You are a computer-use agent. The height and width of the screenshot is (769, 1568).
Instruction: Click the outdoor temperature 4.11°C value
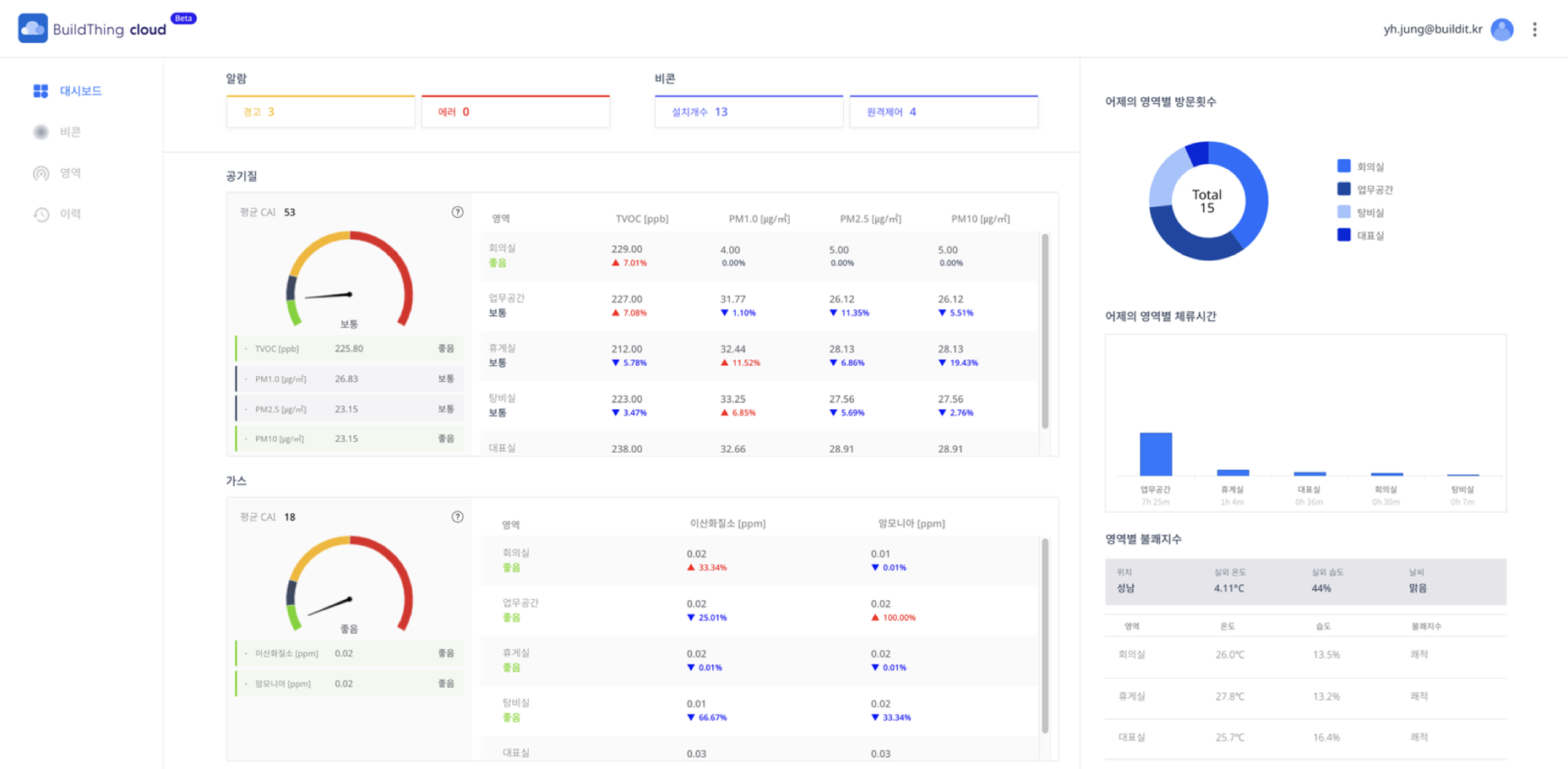(1229, 588)
